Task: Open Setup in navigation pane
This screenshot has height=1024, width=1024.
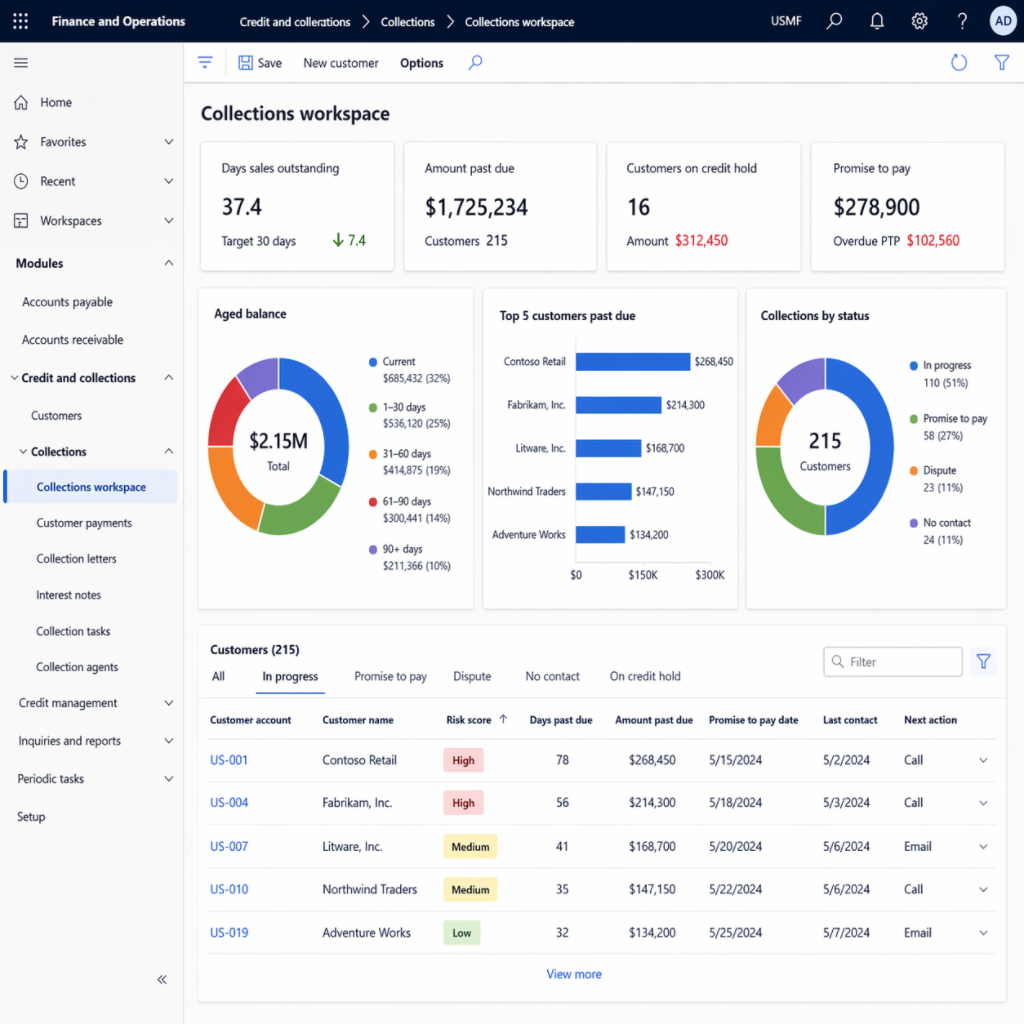Action: [31, 816]
